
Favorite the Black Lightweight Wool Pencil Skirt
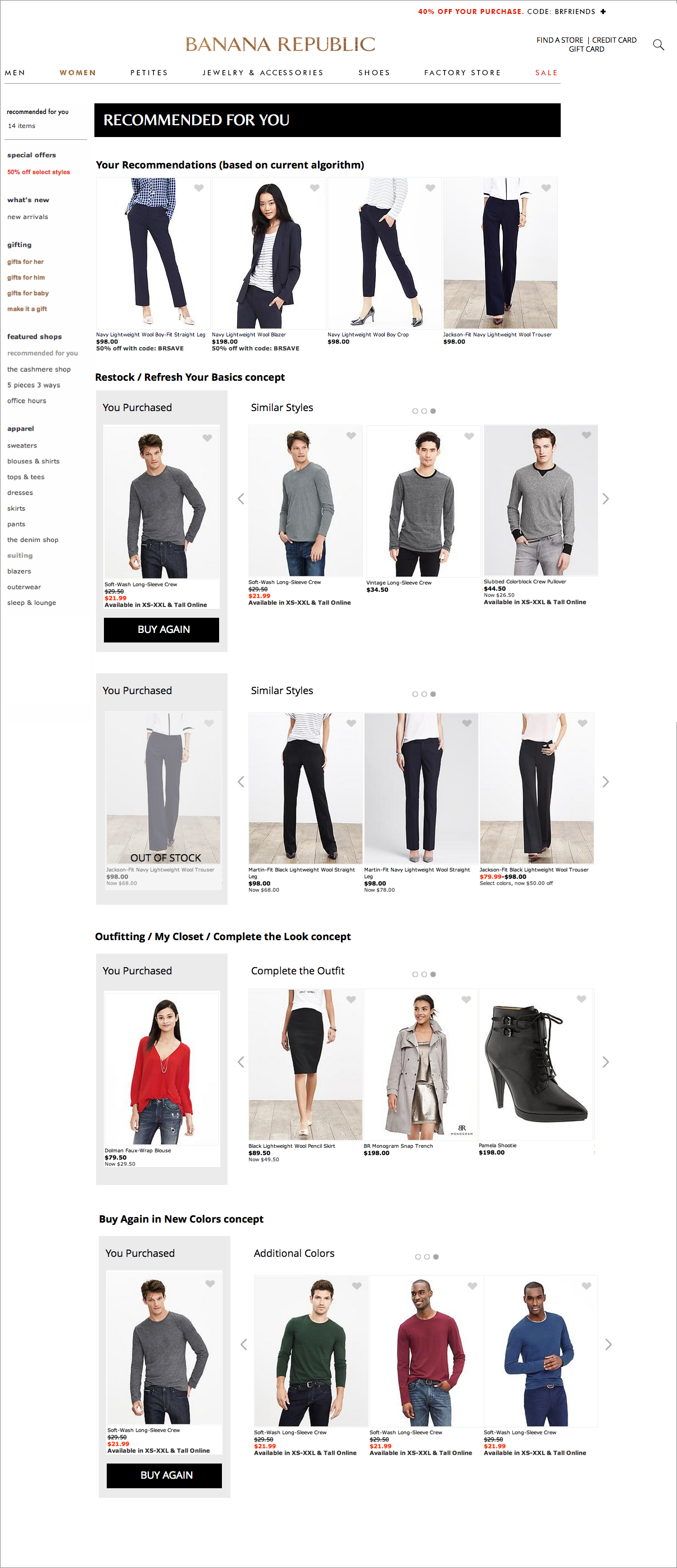351,1000
